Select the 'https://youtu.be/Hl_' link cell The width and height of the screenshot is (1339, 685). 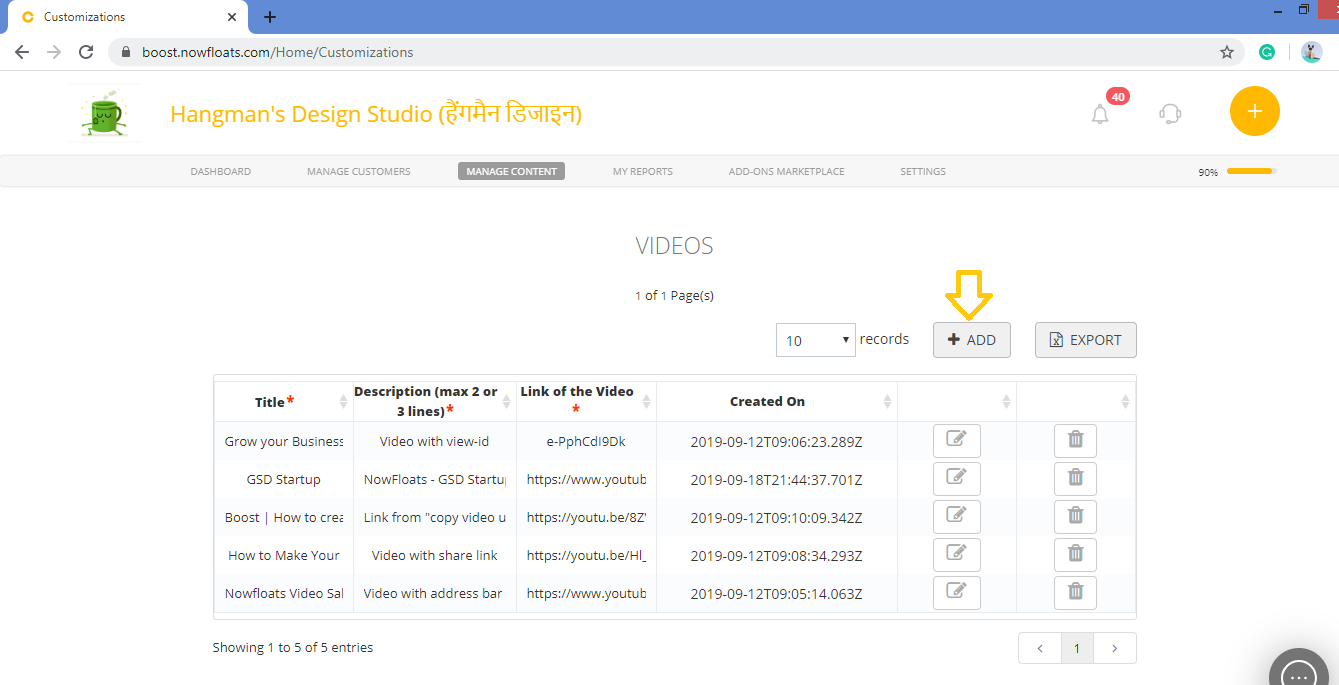point(586,555)
